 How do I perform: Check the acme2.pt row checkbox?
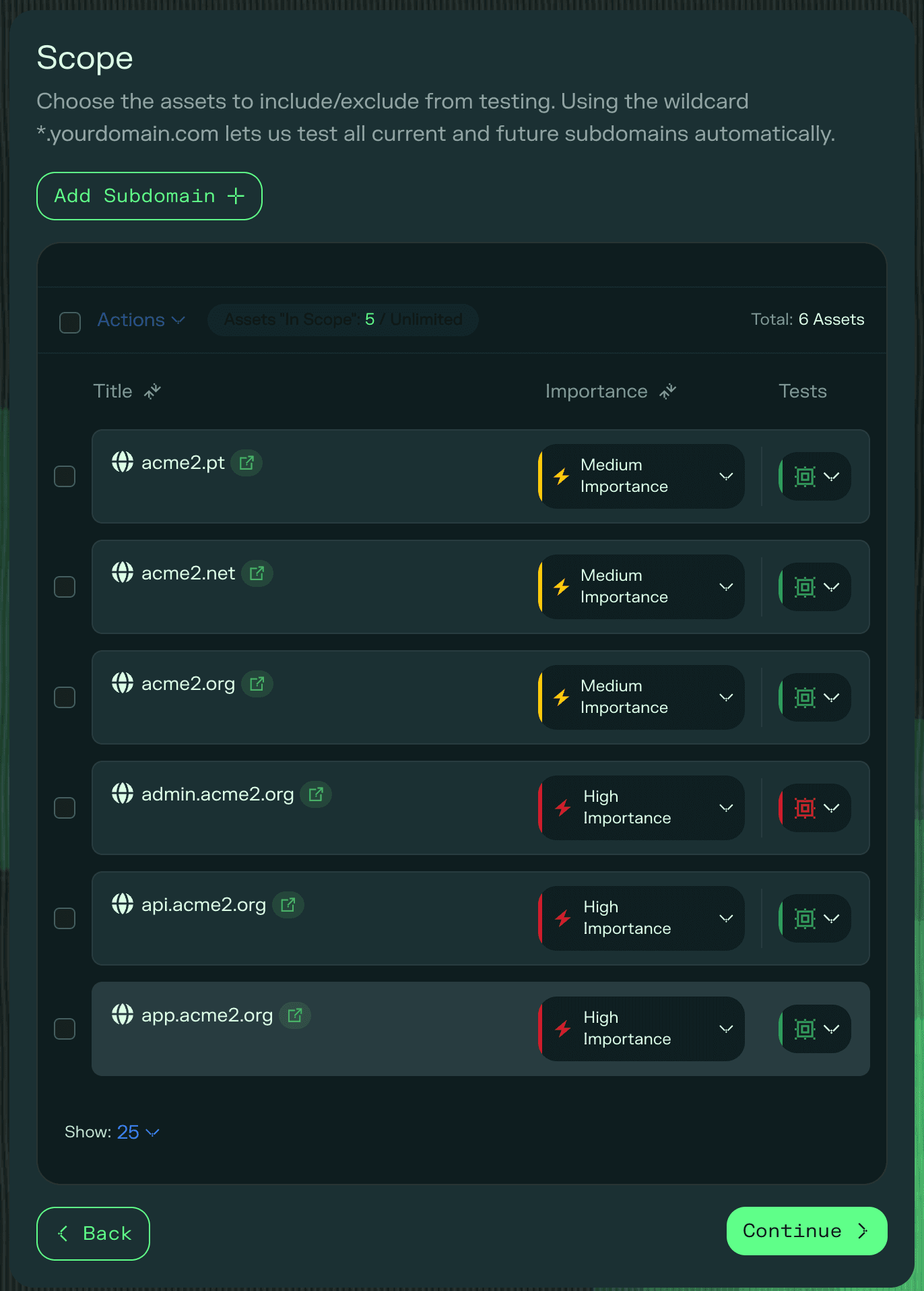click(65, 476)
